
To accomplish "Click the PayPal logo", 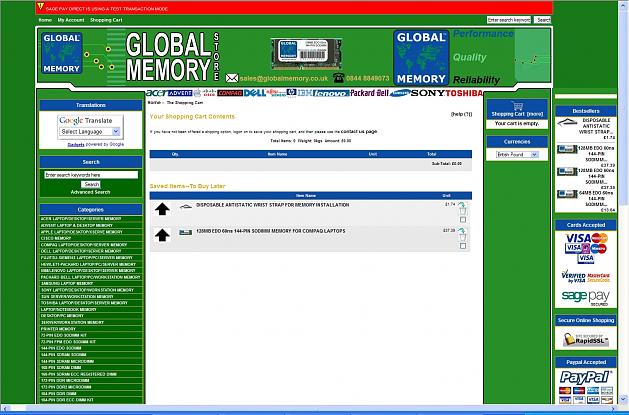I will tap(586, 377).
